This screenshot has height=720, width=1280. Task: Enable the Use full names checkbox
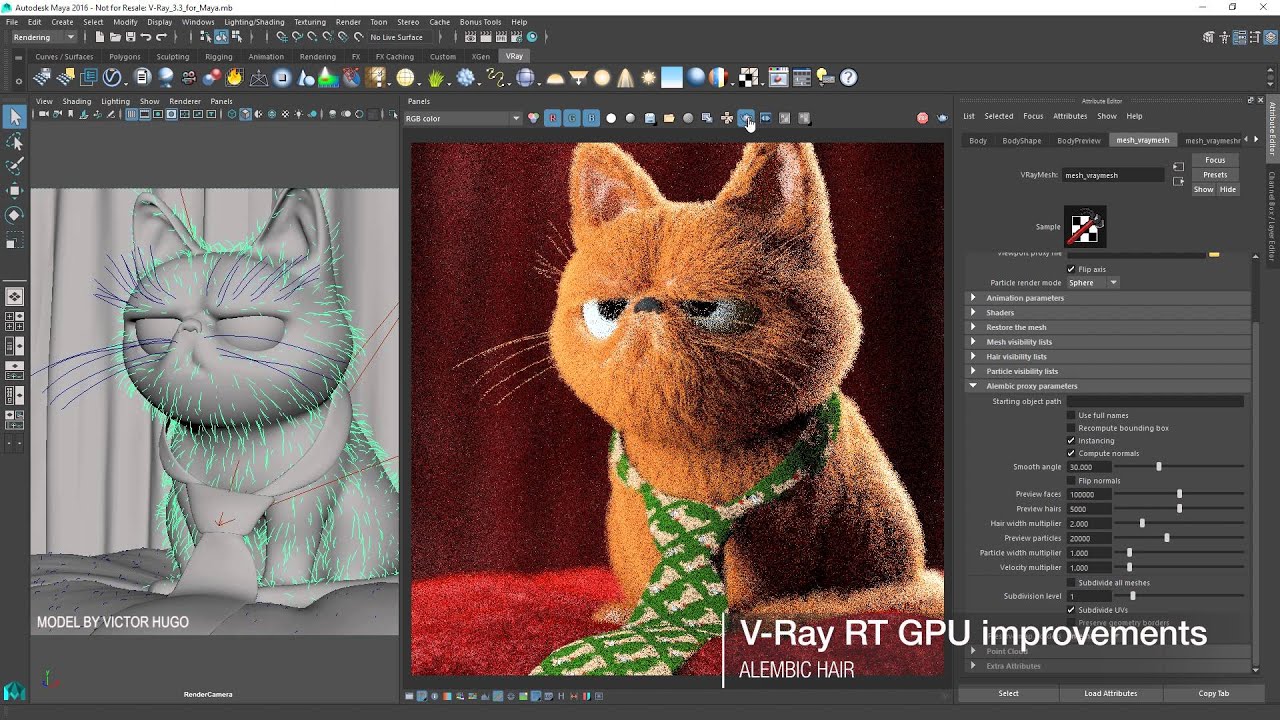coord(1071,415)
